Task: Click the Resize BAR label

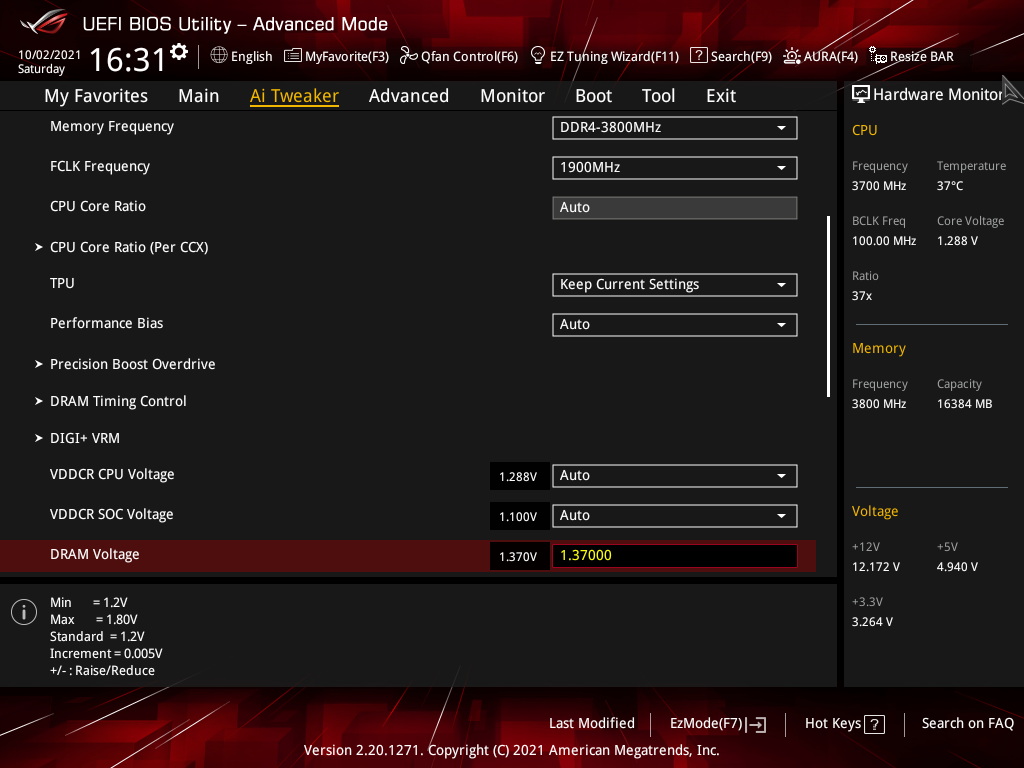Action: pyautogui.click(x=921, y=57)
